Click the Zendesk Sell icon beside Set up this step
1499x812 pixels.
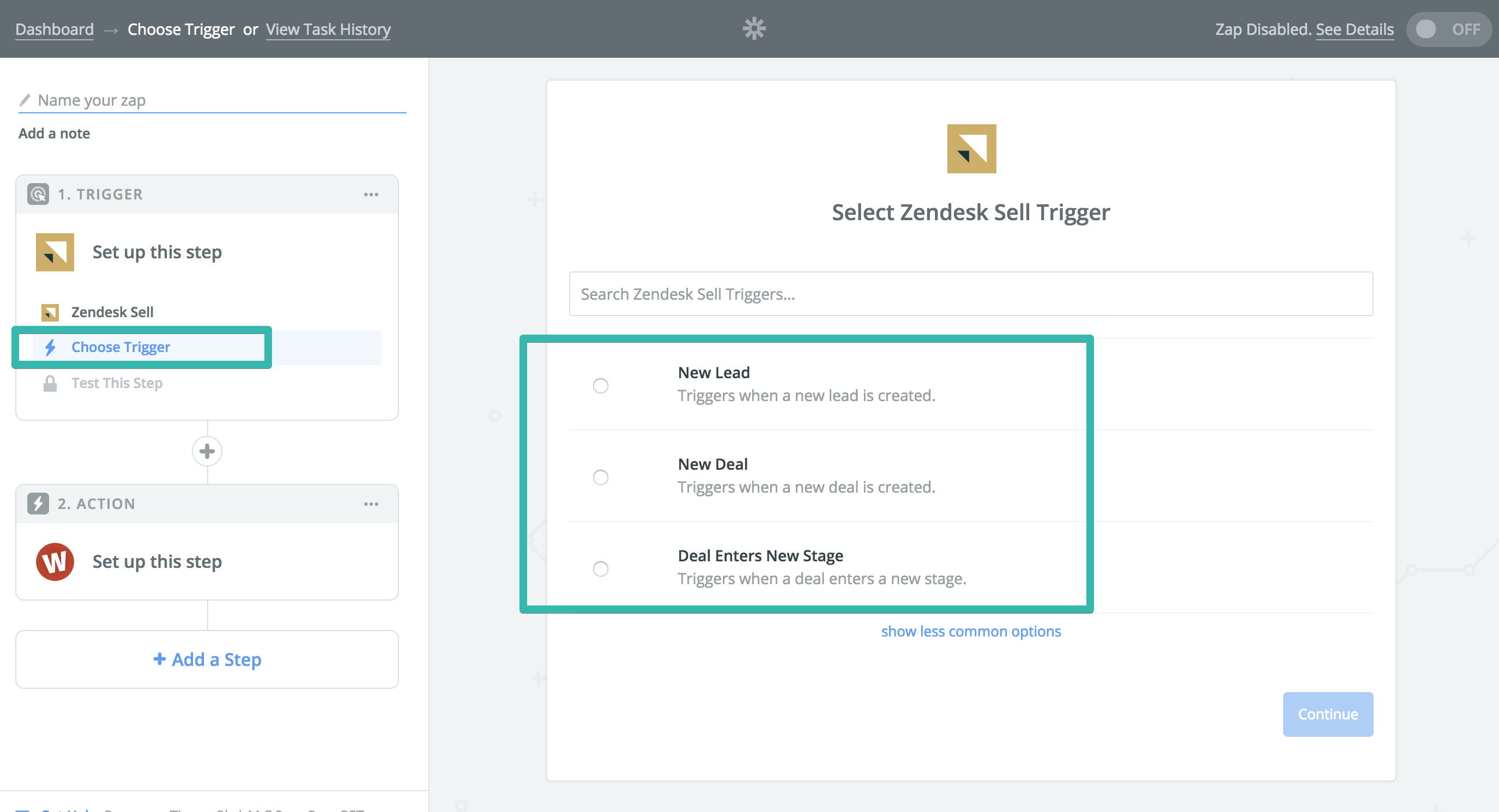point(55,252)
